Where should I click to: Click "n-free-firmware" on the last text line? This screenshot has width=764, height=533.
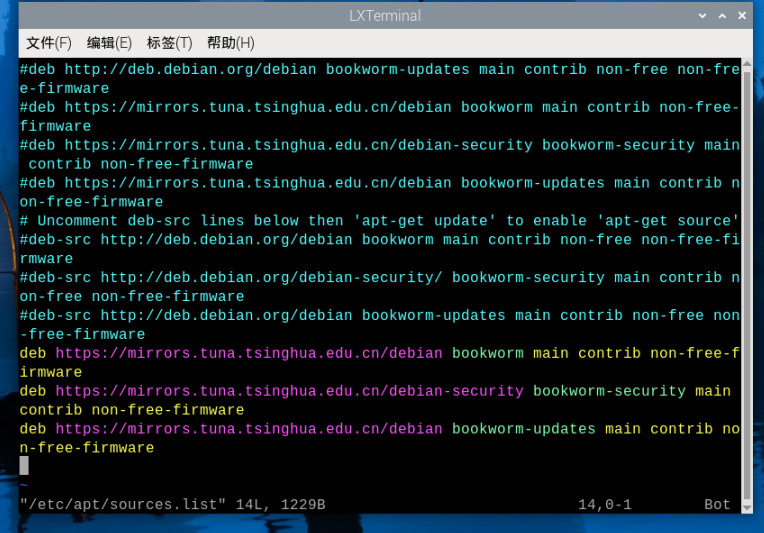coord(87,448)
